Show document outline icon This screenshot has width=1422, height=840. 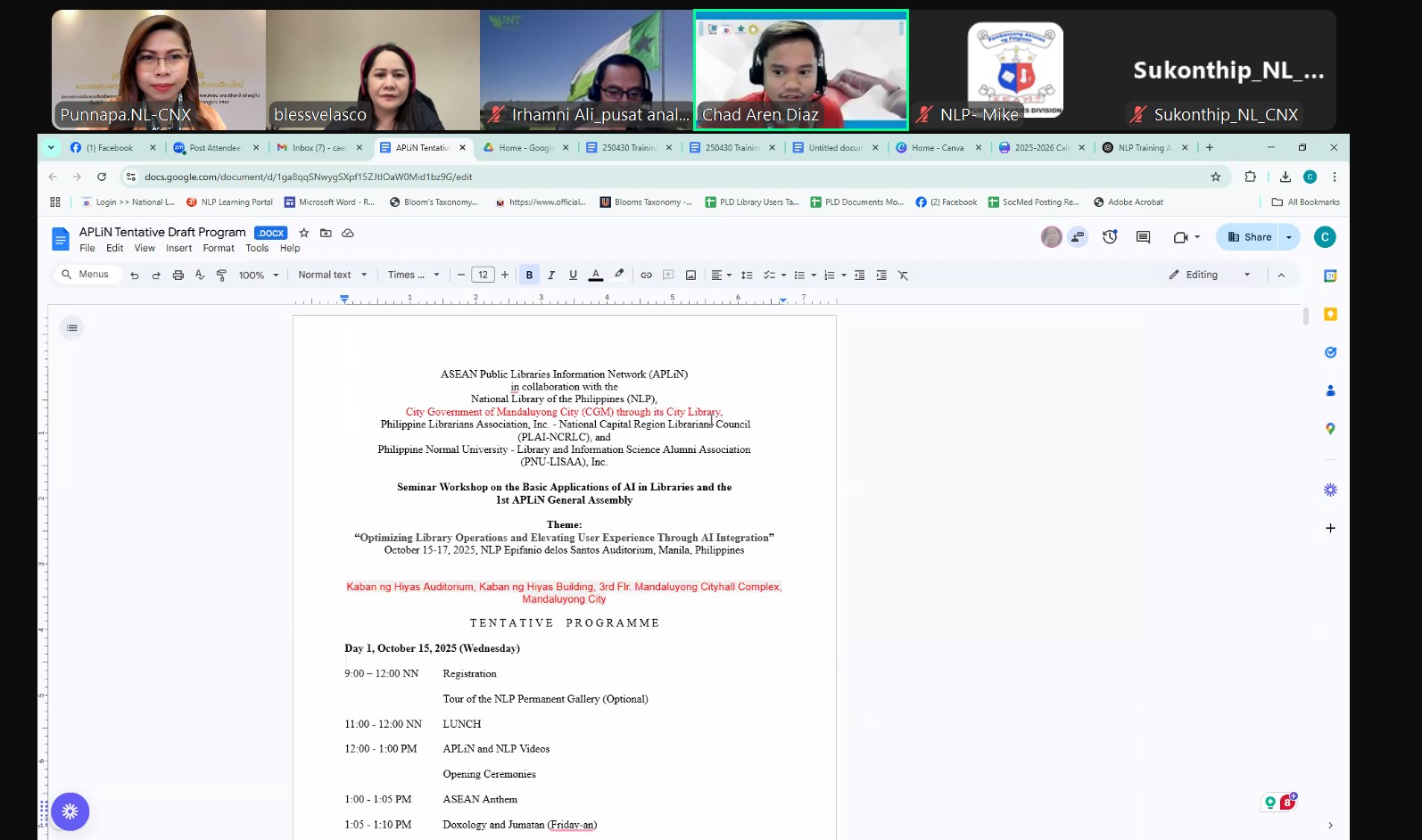(72, 328)
